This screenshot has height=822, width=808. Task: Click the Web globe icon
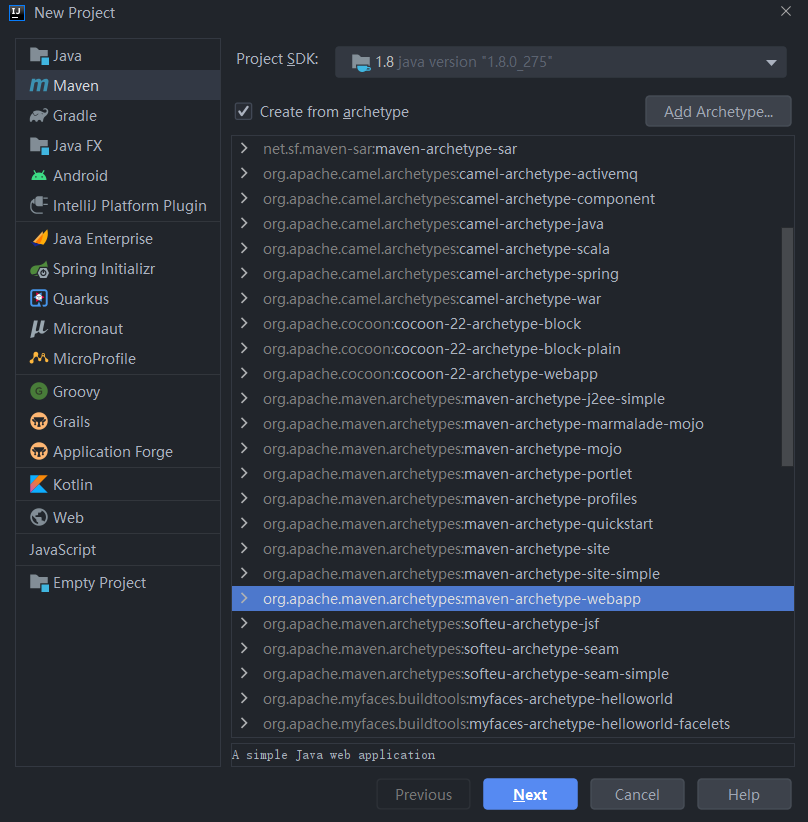point(39,517)
